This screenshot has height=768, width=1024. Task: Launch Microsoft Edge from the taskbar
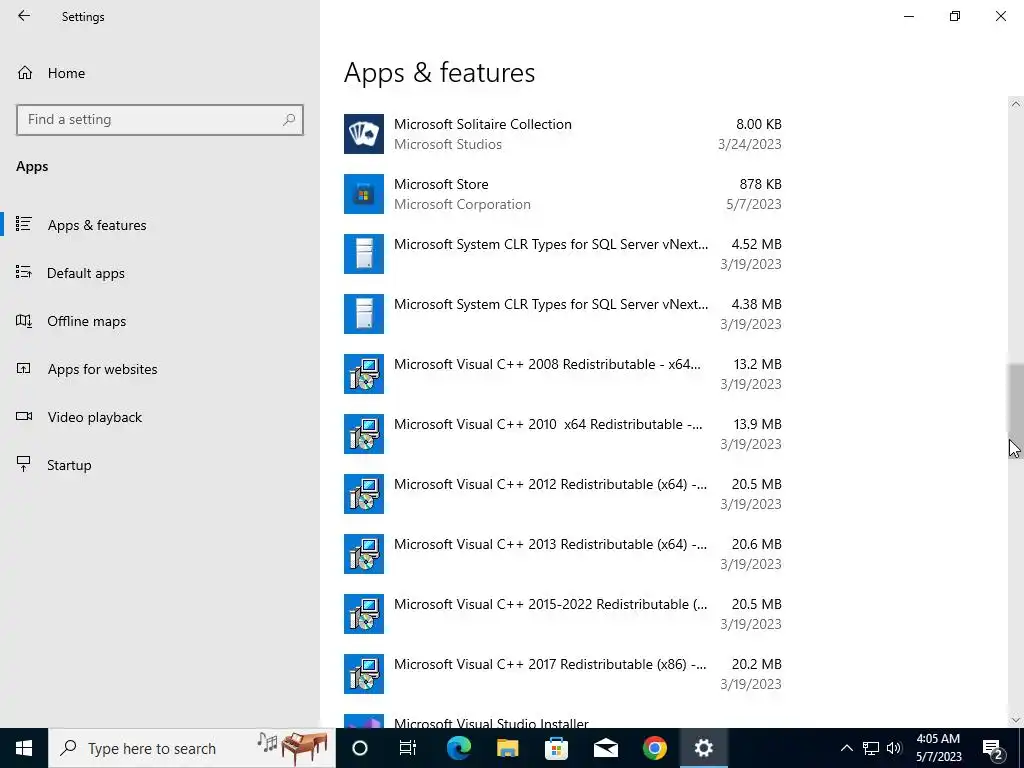458,748
